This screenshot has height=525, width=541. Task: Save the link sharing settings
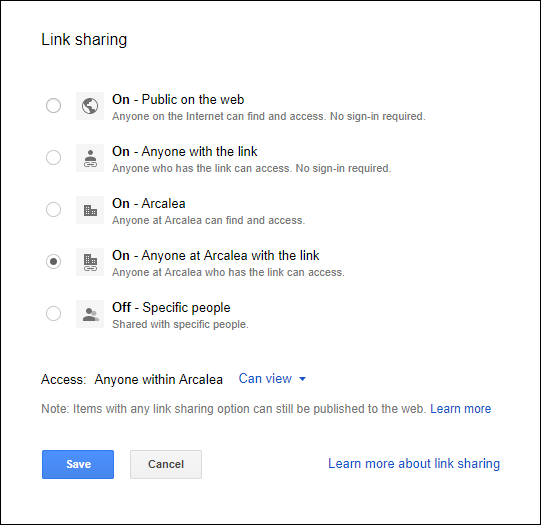[x=78, y=464]
